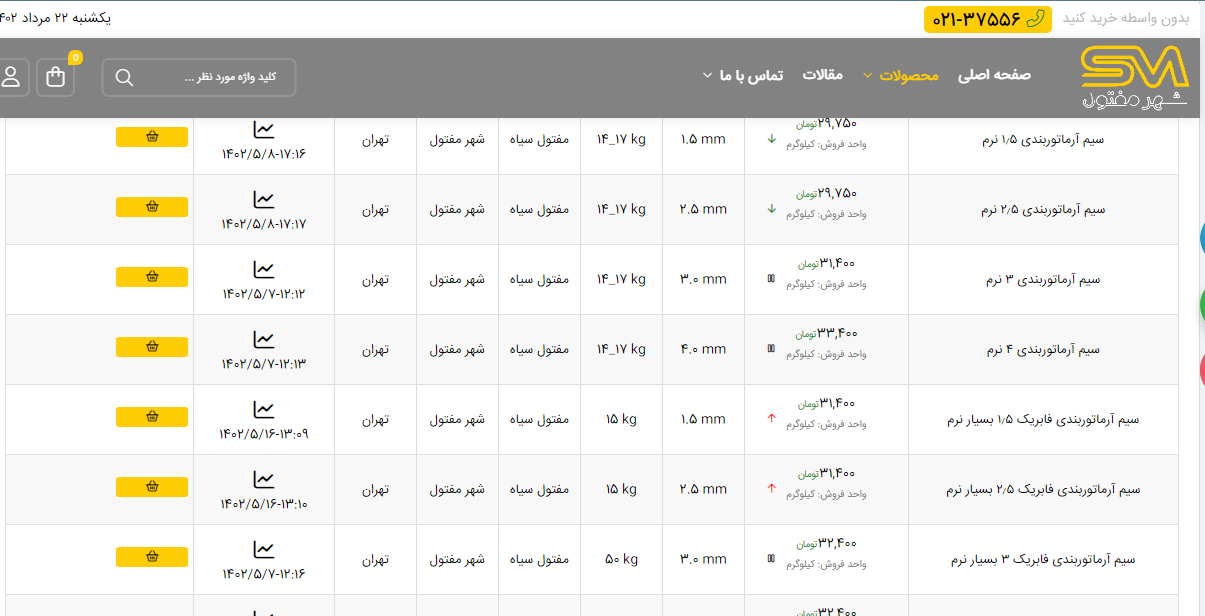Call the 021-37556 phone number button

(x=987, y=19)
